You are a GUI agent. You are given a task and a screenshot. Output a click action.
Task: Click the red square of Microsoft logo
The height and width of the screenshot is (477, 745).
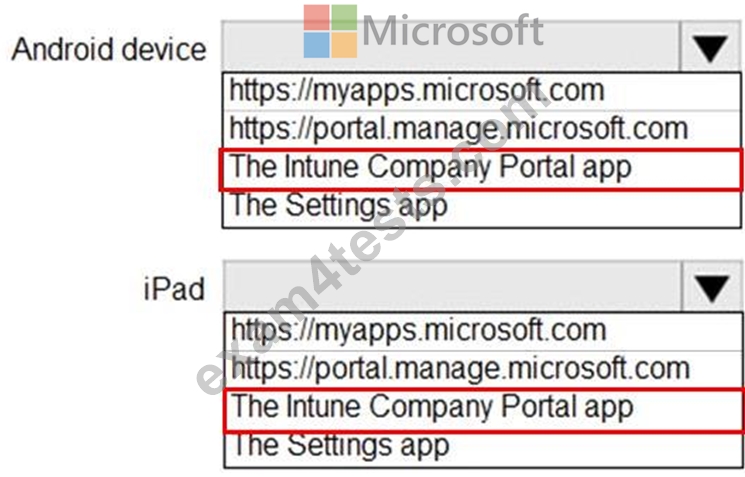pyautogui.click(x=317, y=18)
